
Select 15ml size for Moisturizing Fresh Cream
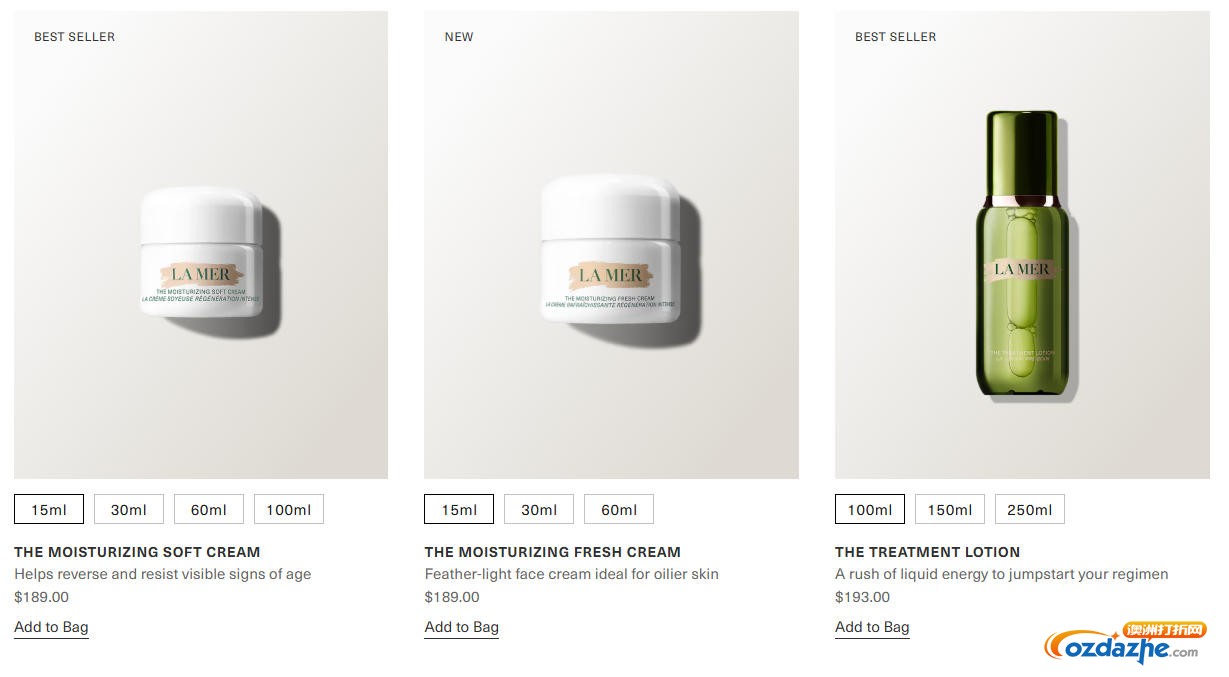tap(459, 509)
